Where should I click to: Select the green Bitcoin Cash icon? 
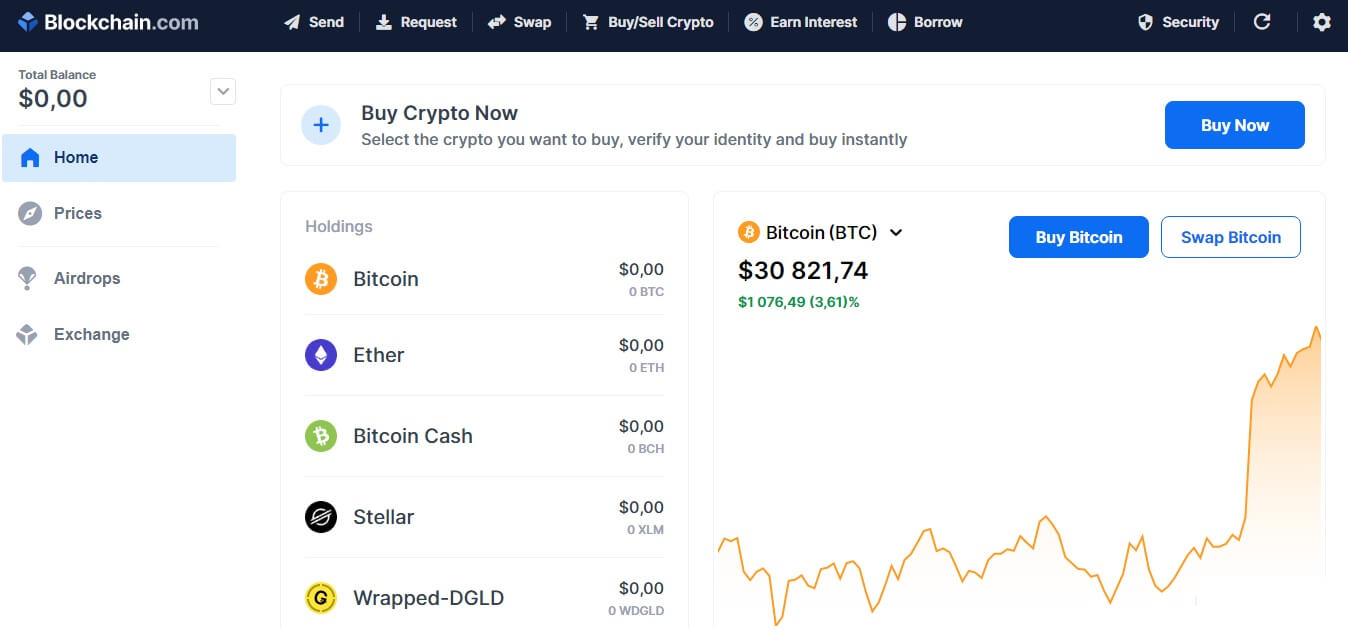(x=321, y=436)
